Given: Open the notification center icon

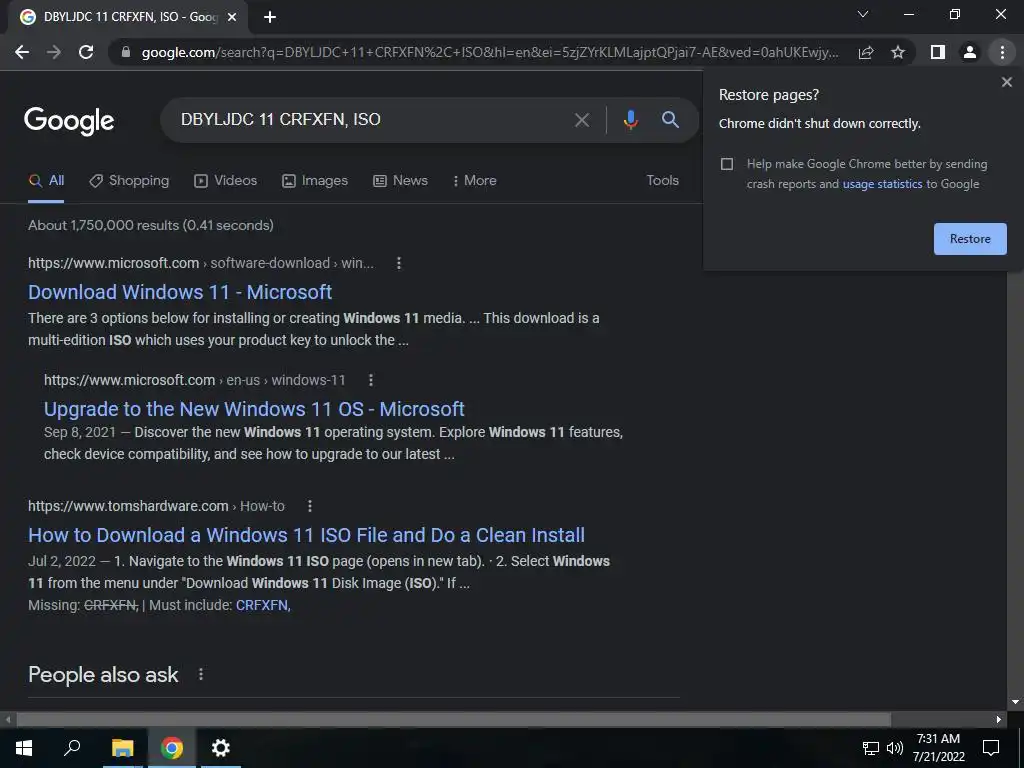Looking at the screenshot, I should [x=991, y=748].
